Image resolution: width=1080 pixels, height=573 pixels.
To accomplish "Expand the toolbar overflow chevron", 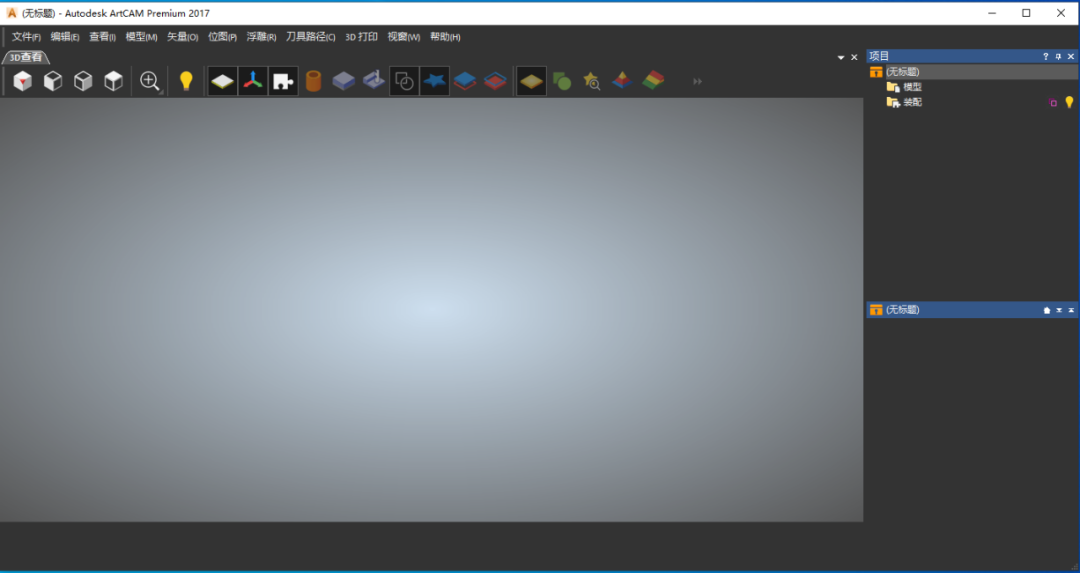I will tap(698, 81).
